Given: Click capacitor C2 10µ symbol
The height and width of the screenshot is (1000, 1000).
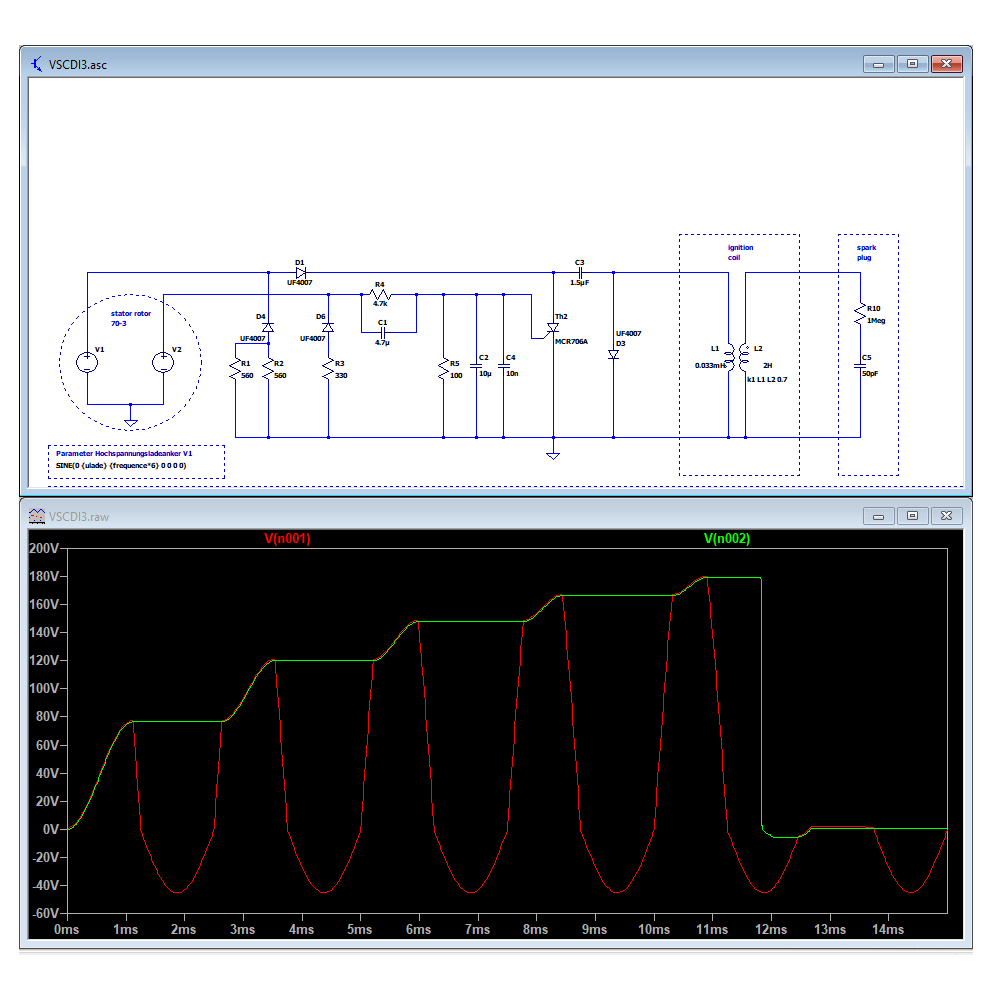Looking at the screenshot, I should 476,367.
